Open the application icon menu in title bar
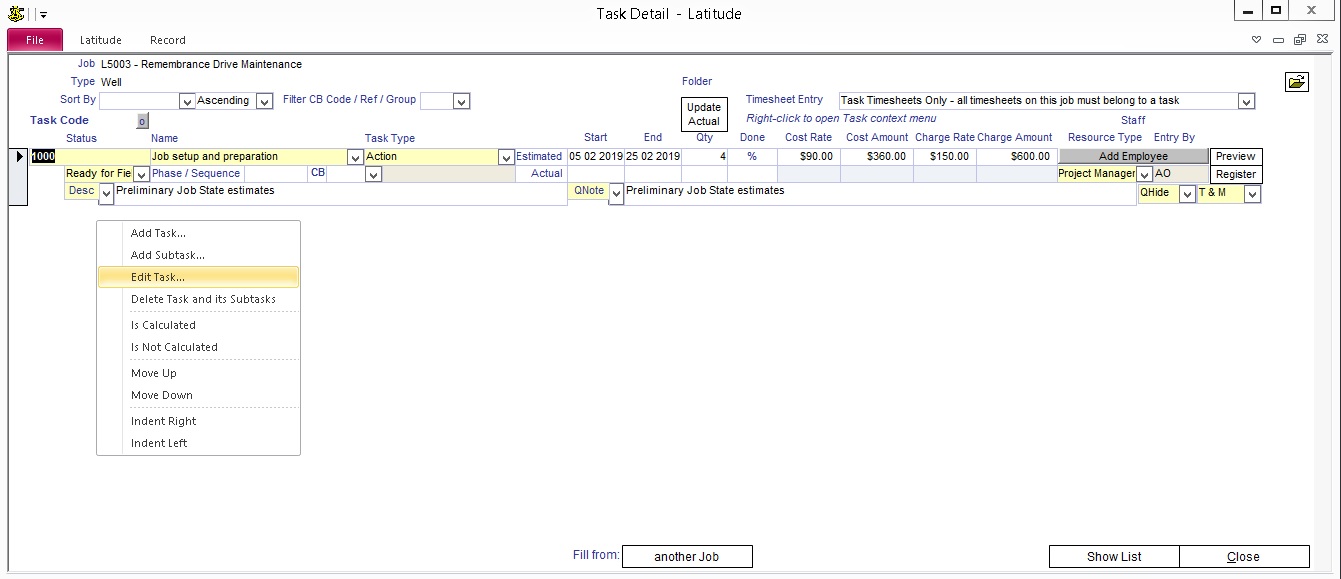The width and height of the screenshot is (1341, 579). (16, 14)
